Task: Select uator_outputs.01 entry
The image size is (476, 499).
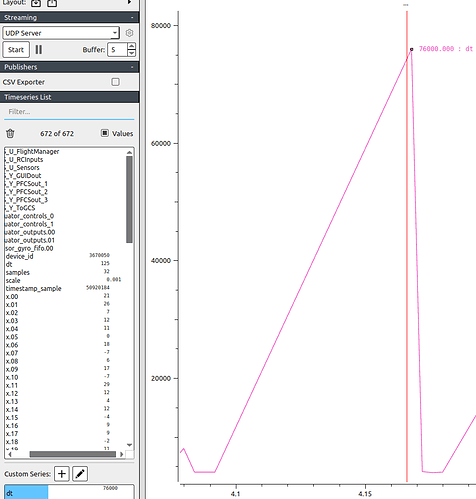Action: pos(30,240)
